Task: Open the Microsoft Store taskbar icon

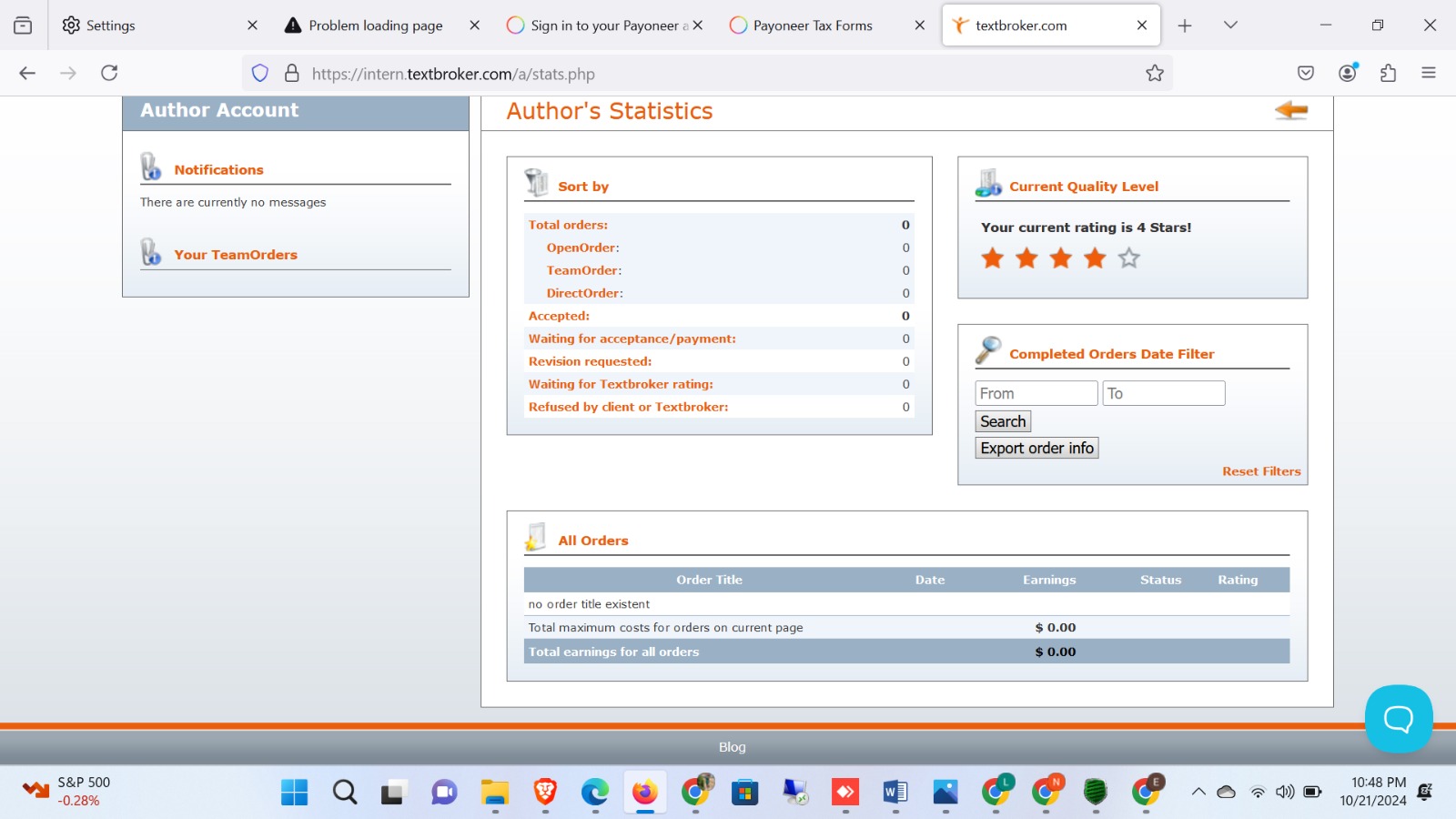Action: coord(745,793)
